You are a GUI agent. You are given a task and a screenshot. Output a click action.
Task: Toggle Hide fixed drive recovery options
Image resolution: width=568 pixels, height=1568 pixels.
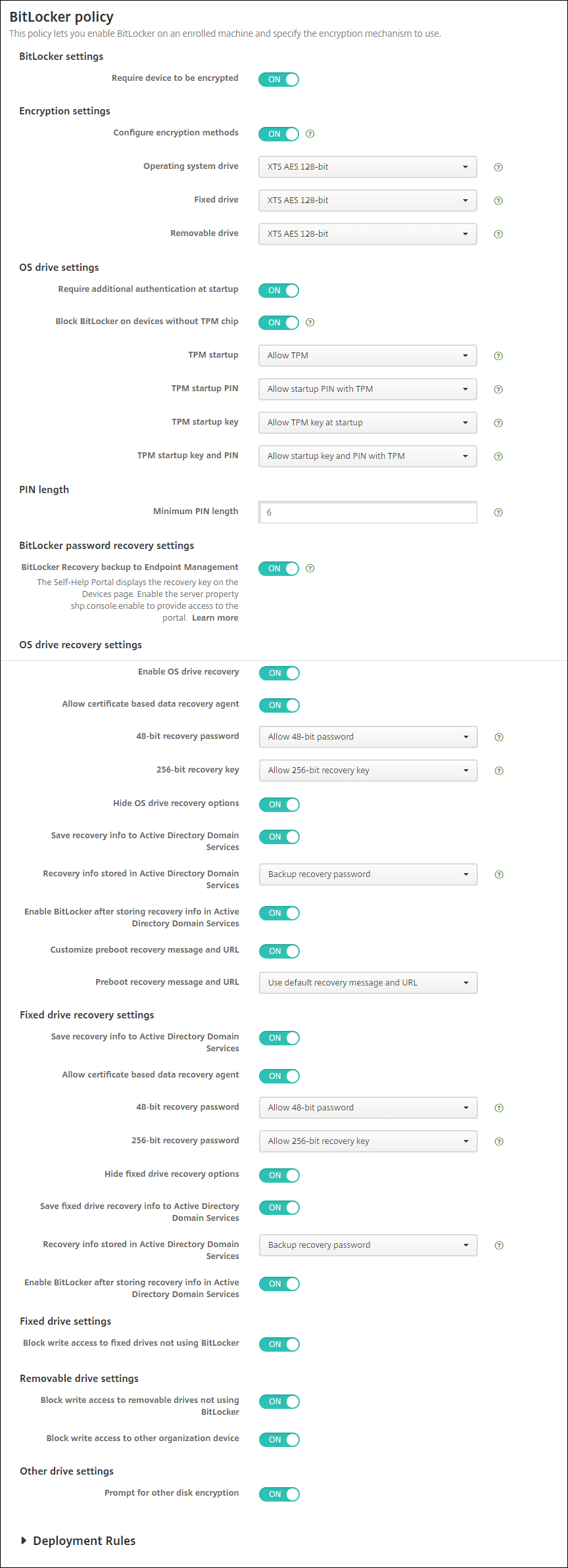coord(279,1176)
